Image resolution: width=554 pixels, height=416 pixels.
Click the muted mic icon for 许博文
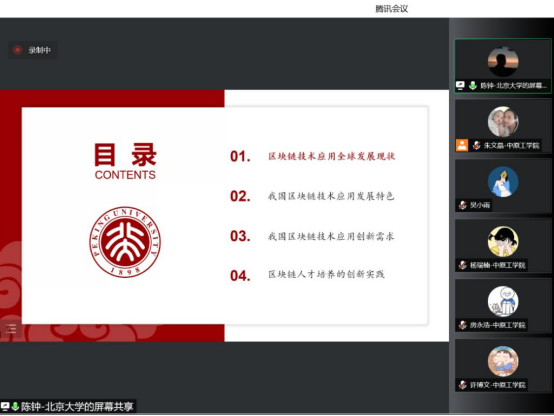pyautogui.click(x=462, y=385)
